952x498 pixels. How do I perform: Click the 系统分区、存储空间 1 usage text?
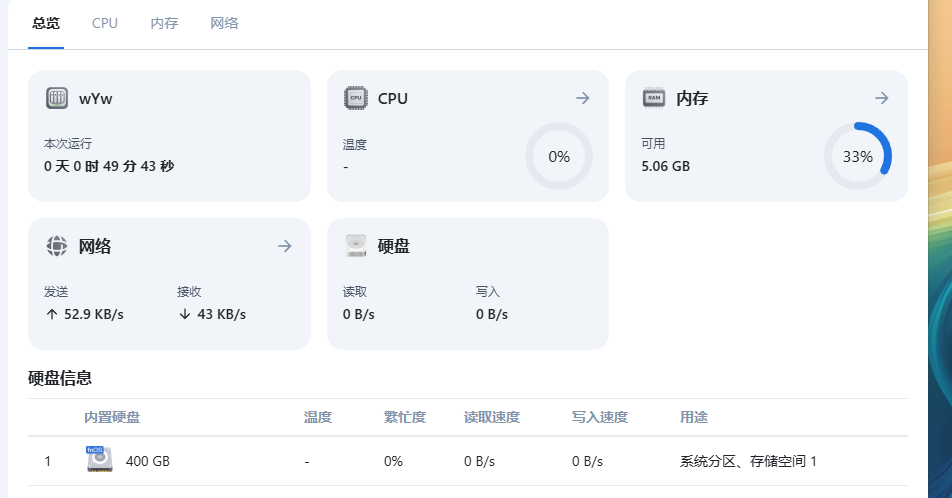[748, 461]
